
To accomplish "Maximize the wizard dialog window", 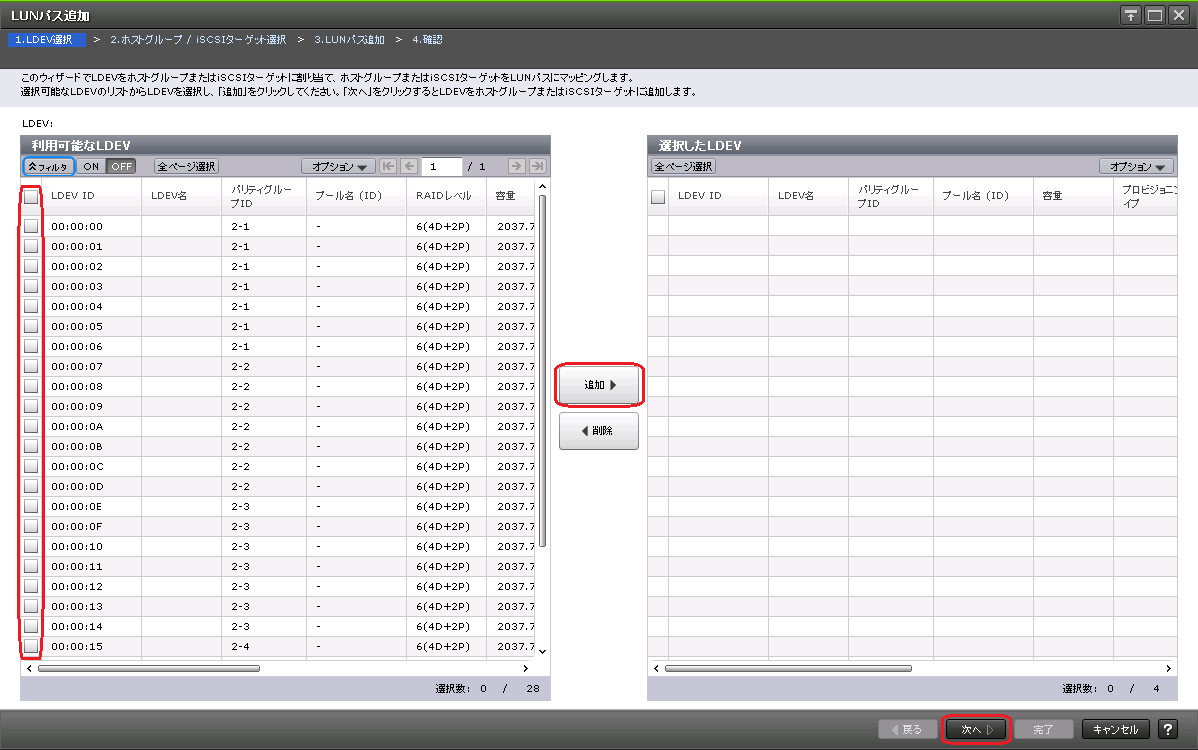I will pos(1155,15).
